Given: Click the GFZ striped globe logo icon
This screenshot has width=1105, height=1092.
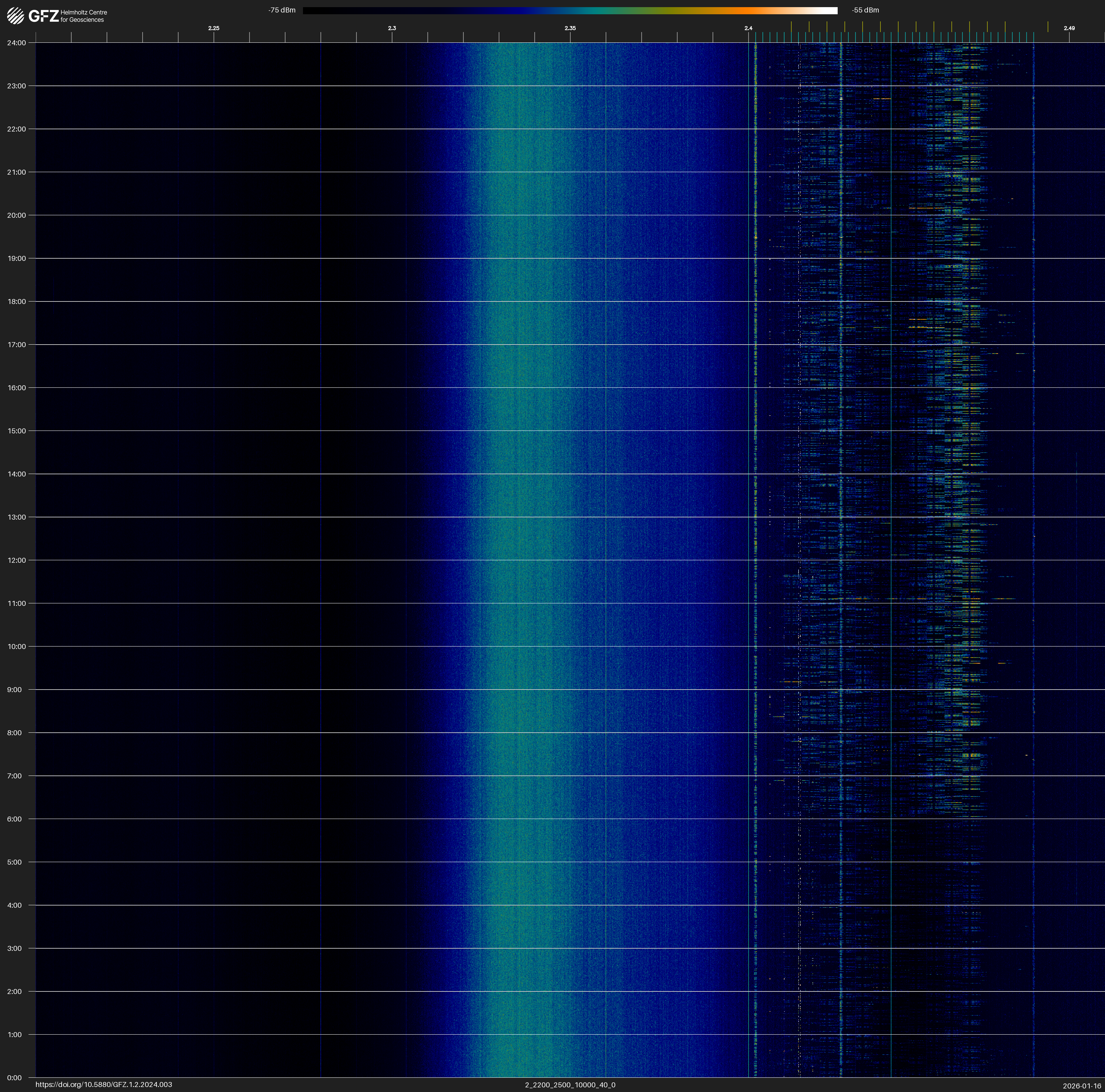Looking at the screenshot, I should point(15,15).
